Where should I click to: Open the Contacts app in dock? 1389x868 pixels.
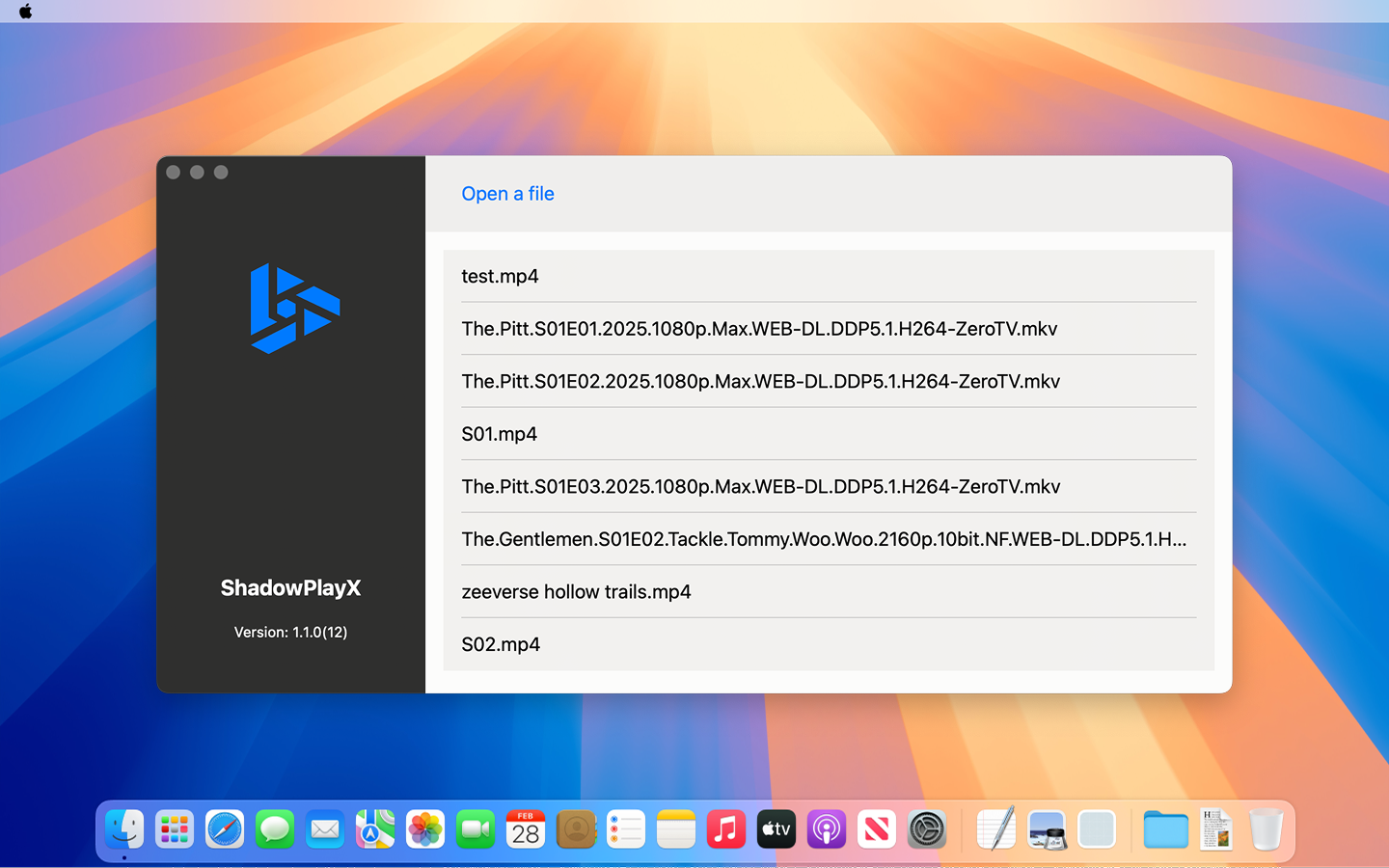click(576, 829)
